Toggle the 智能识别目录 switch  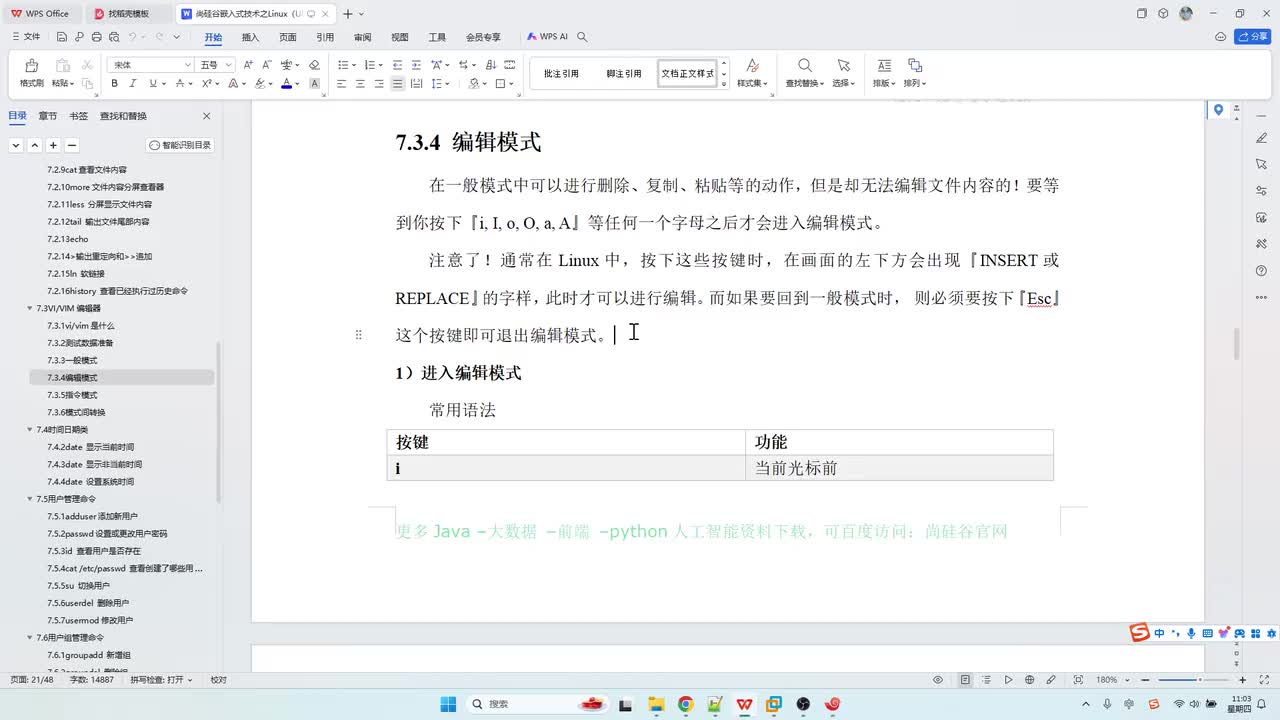pos(180,145)
